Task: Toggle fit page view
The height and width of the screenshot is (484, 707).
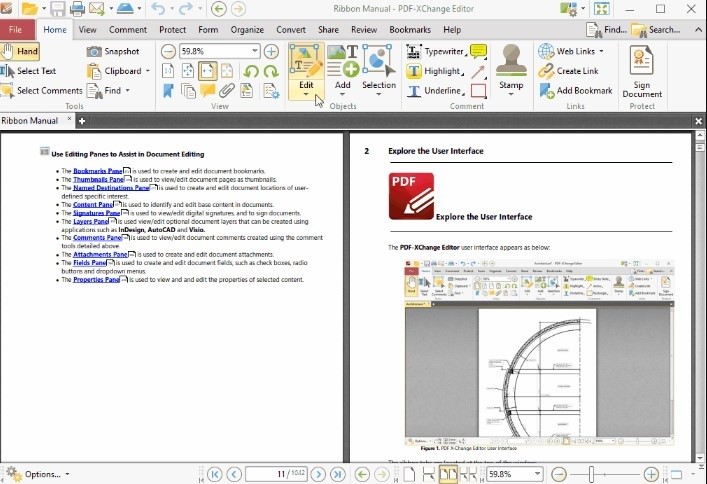Action: pyautogui.click(x=188, y=71)
